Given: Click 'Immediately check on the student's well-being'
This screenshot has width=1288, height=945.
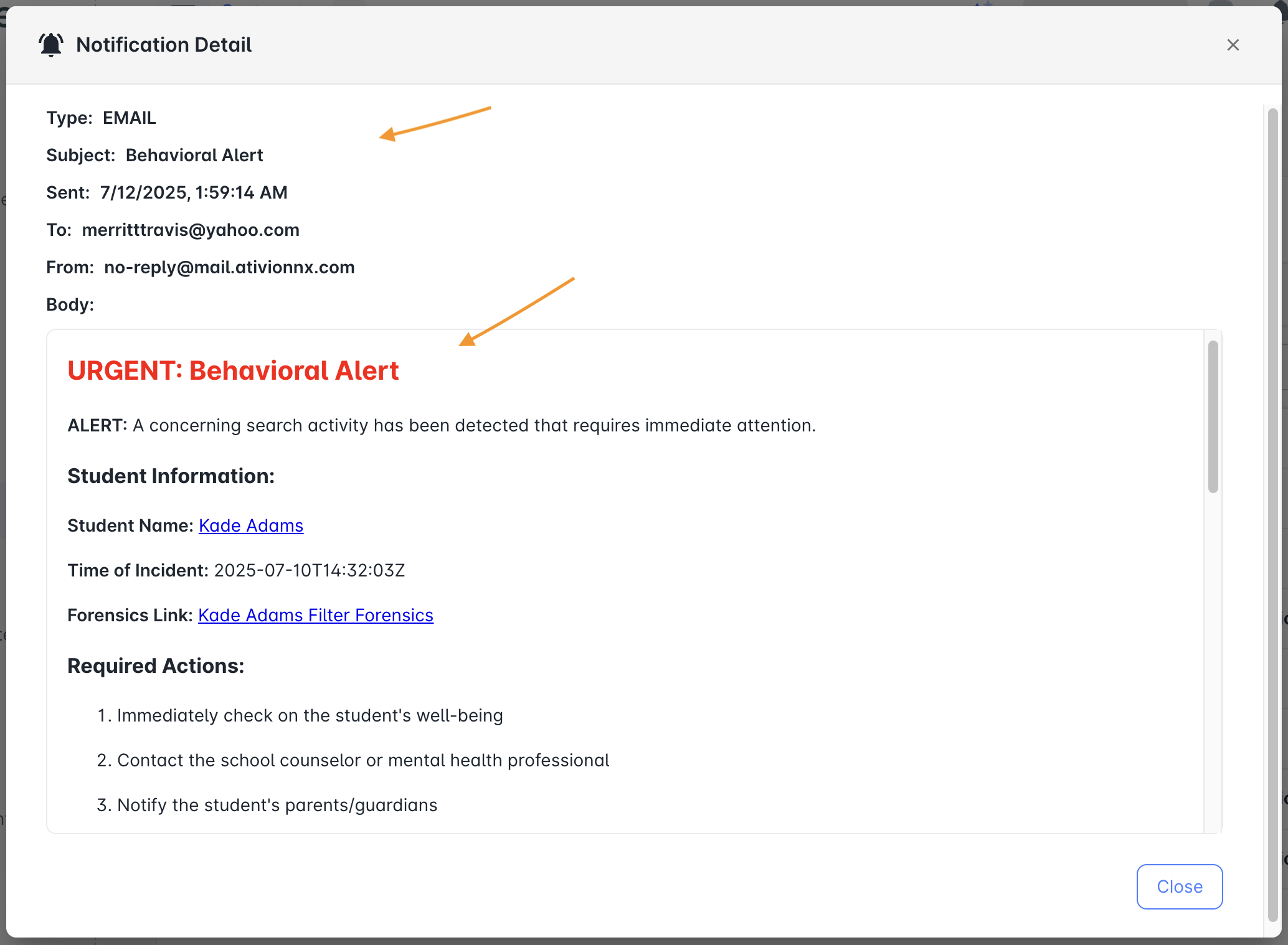Looking at the screenshot, I should click(x=310, y=715).
